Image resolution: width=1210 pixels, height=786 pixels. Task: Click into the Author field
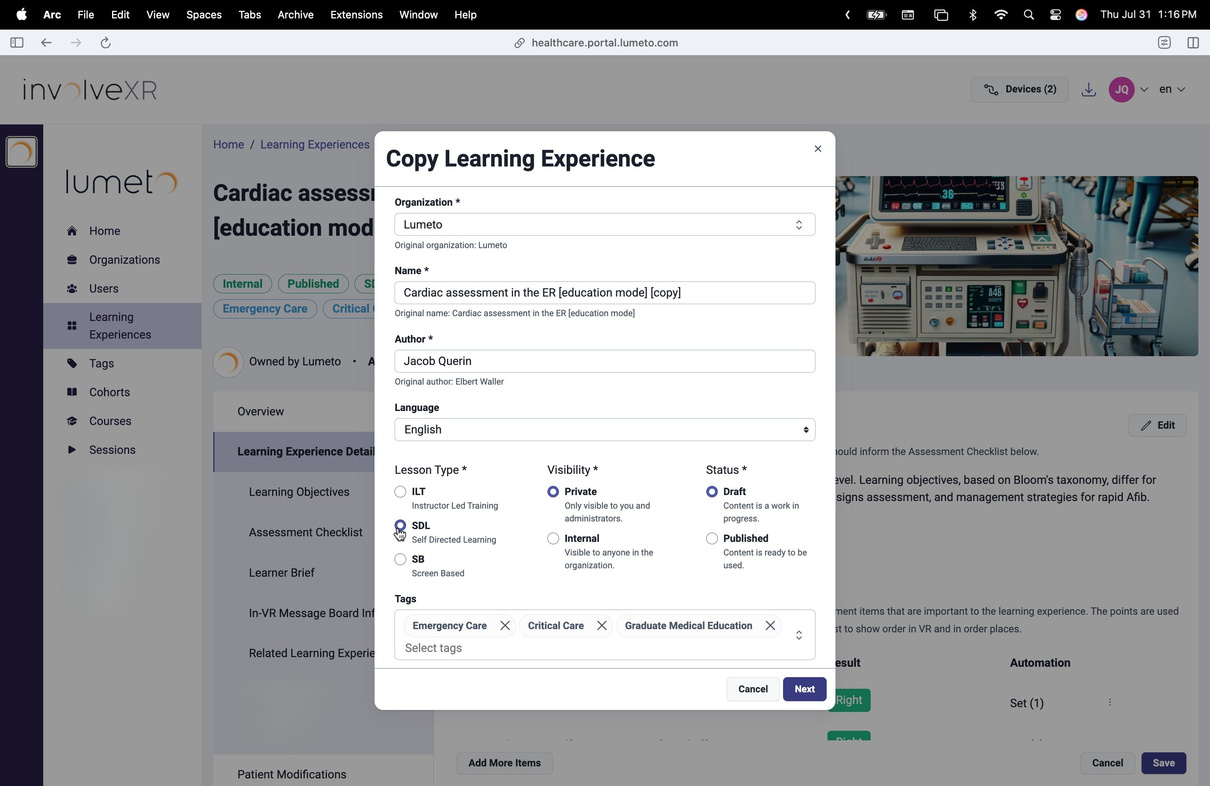pos(605,361)
